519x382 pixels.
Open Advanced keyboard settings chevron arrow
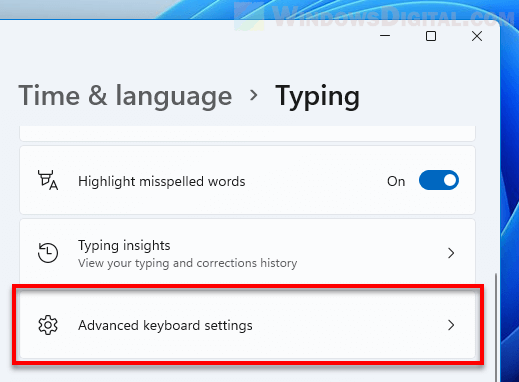(x=451, y=325)
